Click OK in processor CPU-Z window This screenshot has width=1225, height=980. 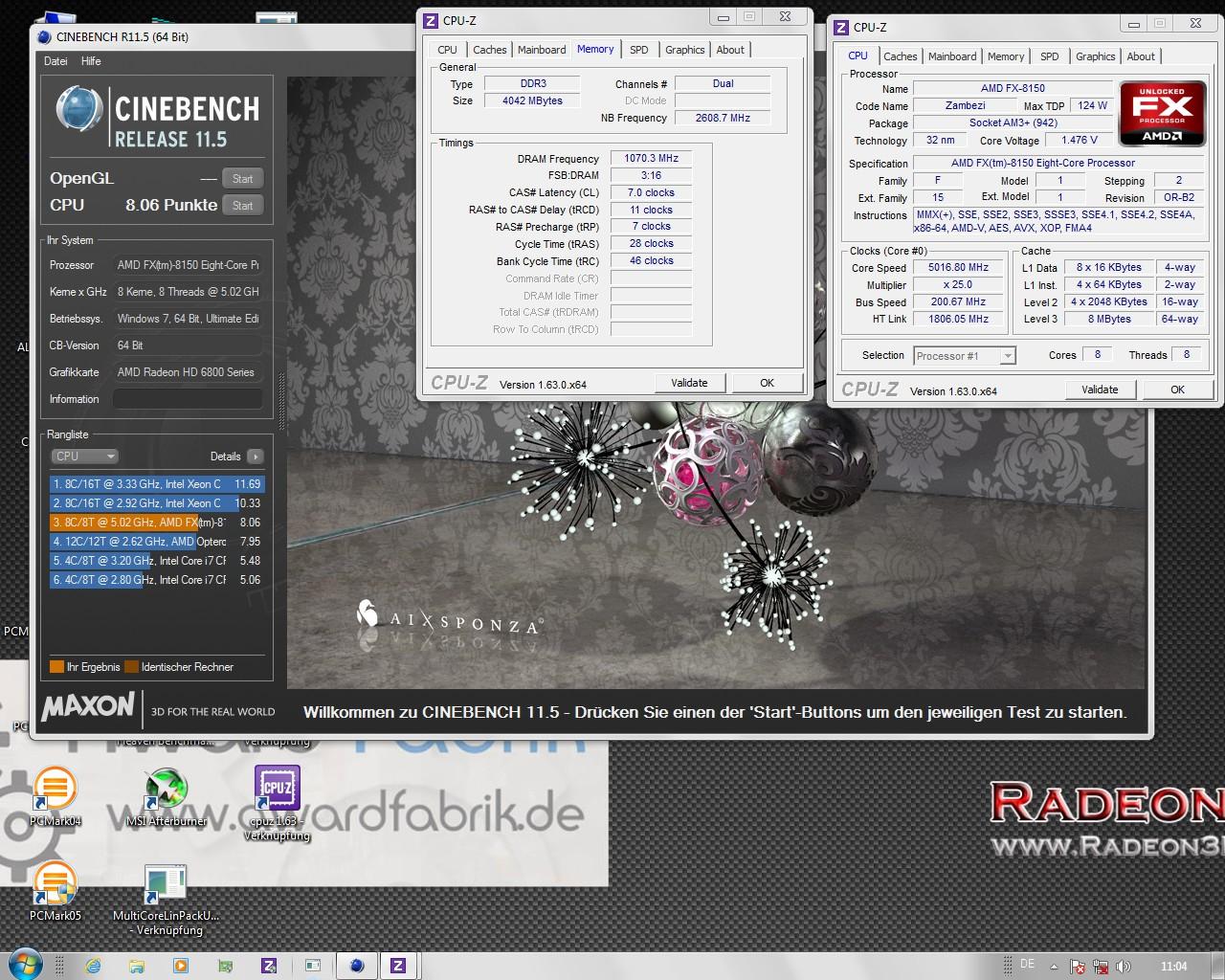(1177, 390)
